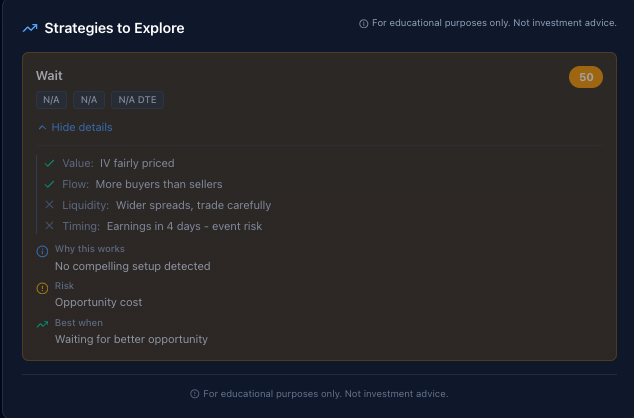Click the X icon beside Timing
Image resolution: width=634 pixels, height=418 pixels.
point(49,226)
